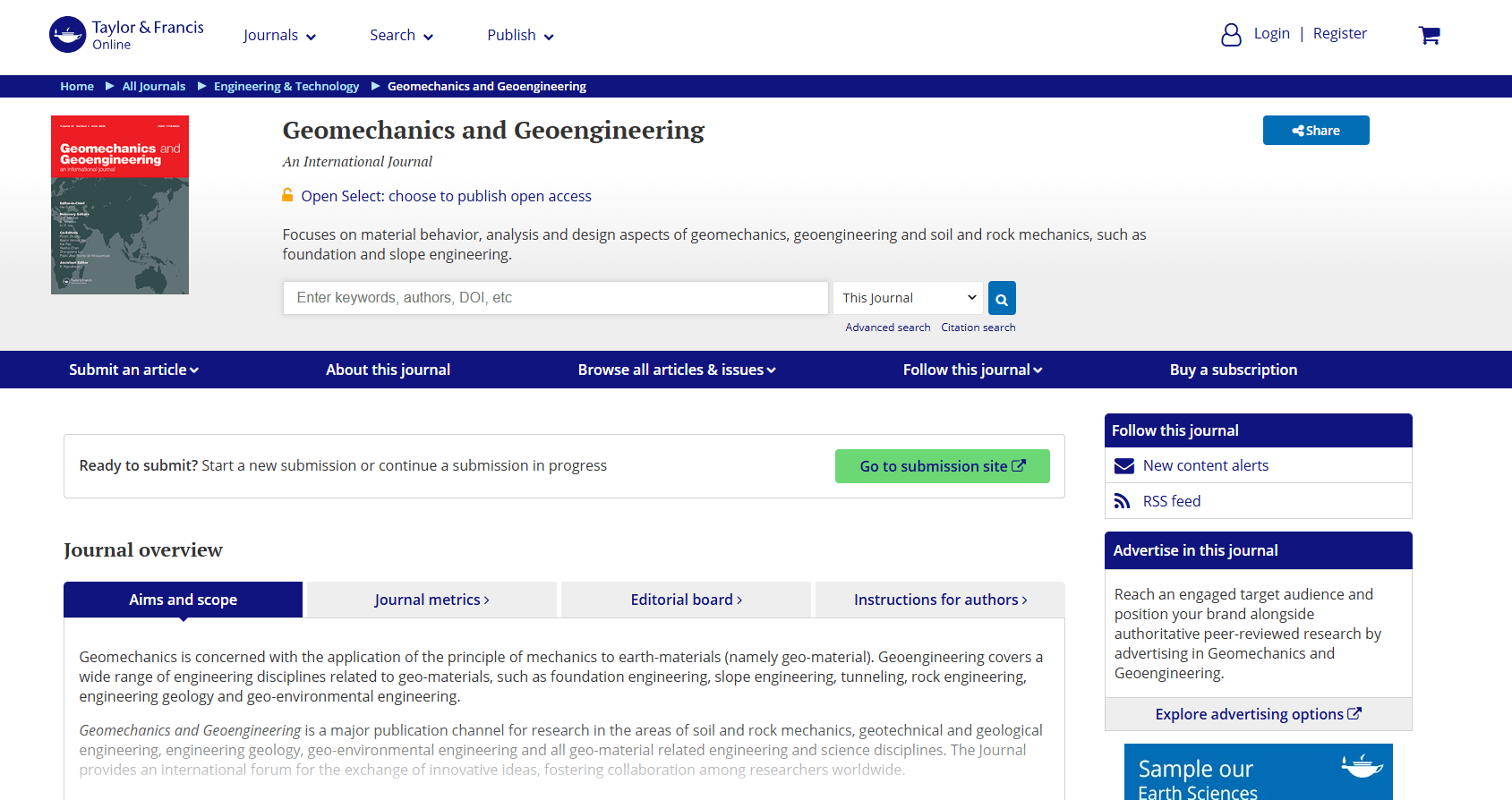Click the Journal overview heading
The height and width of the screenshot is (800, 1512).
[143, 549]
